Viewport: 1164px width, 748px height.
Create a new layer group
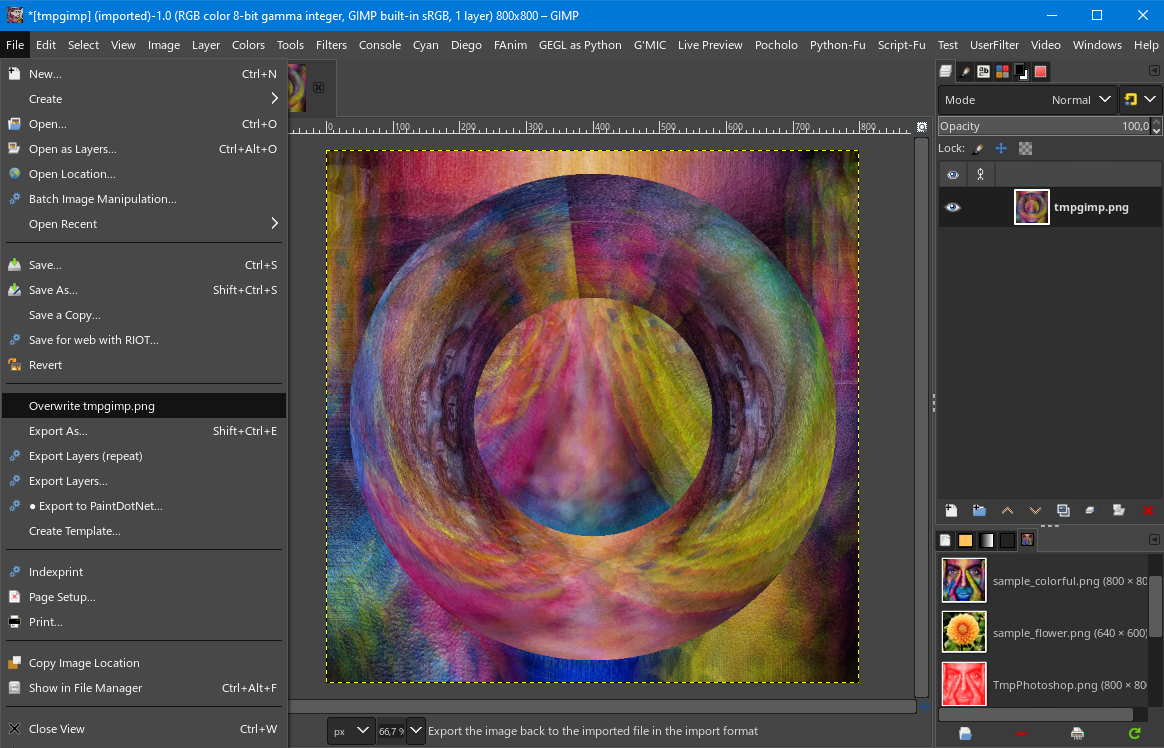979,511
